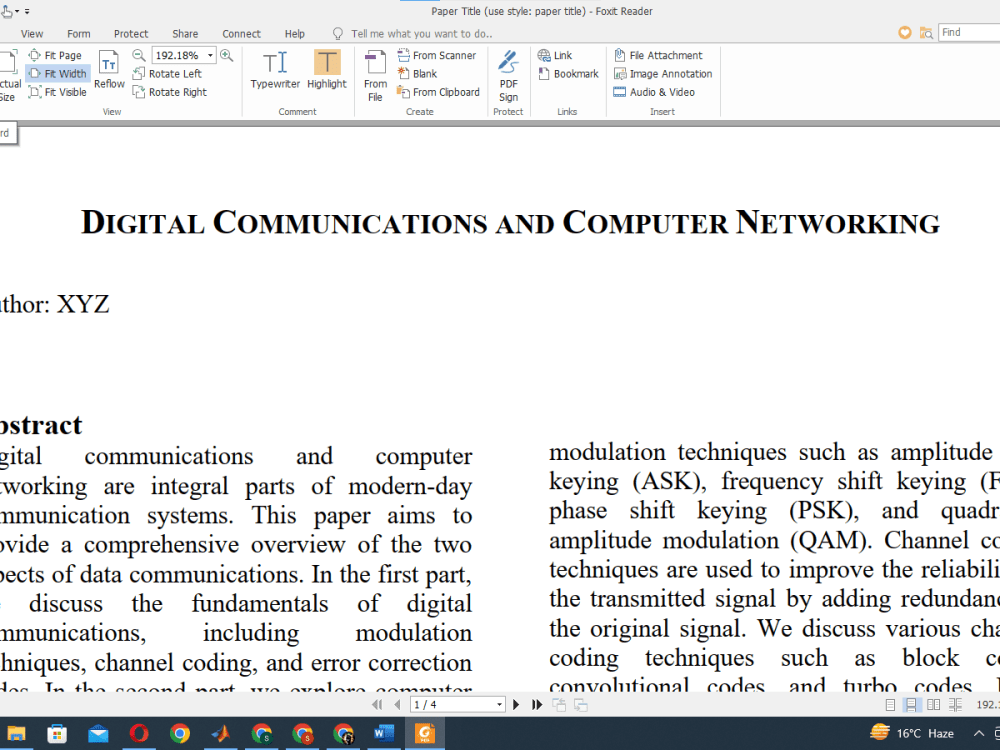Image resolution: width=1000 pixels, height=750 pixels.
Task: Click the zoom in magnifier icon
Action: (x=226, y=55)
